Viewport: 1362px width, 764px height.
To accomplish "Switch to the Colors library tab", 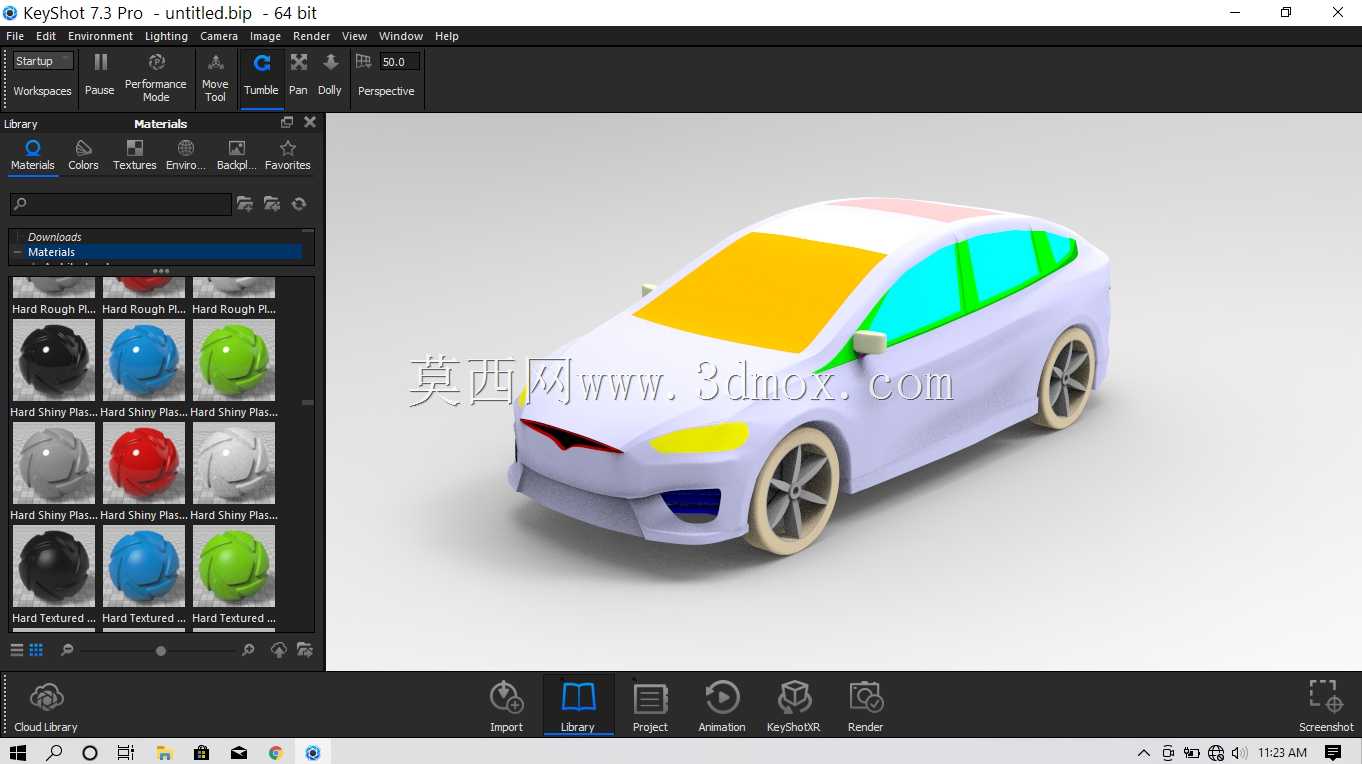I will pos(83,156).
